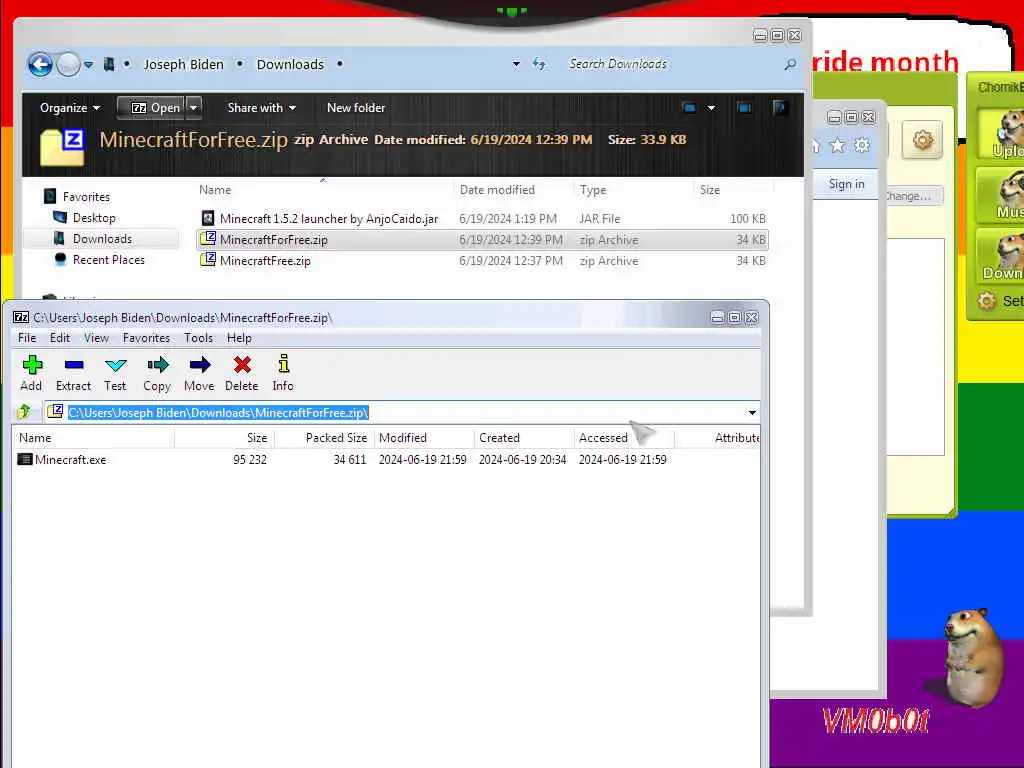Click Downloads breadcrumb in Explorer address bar

click(290, 64)
